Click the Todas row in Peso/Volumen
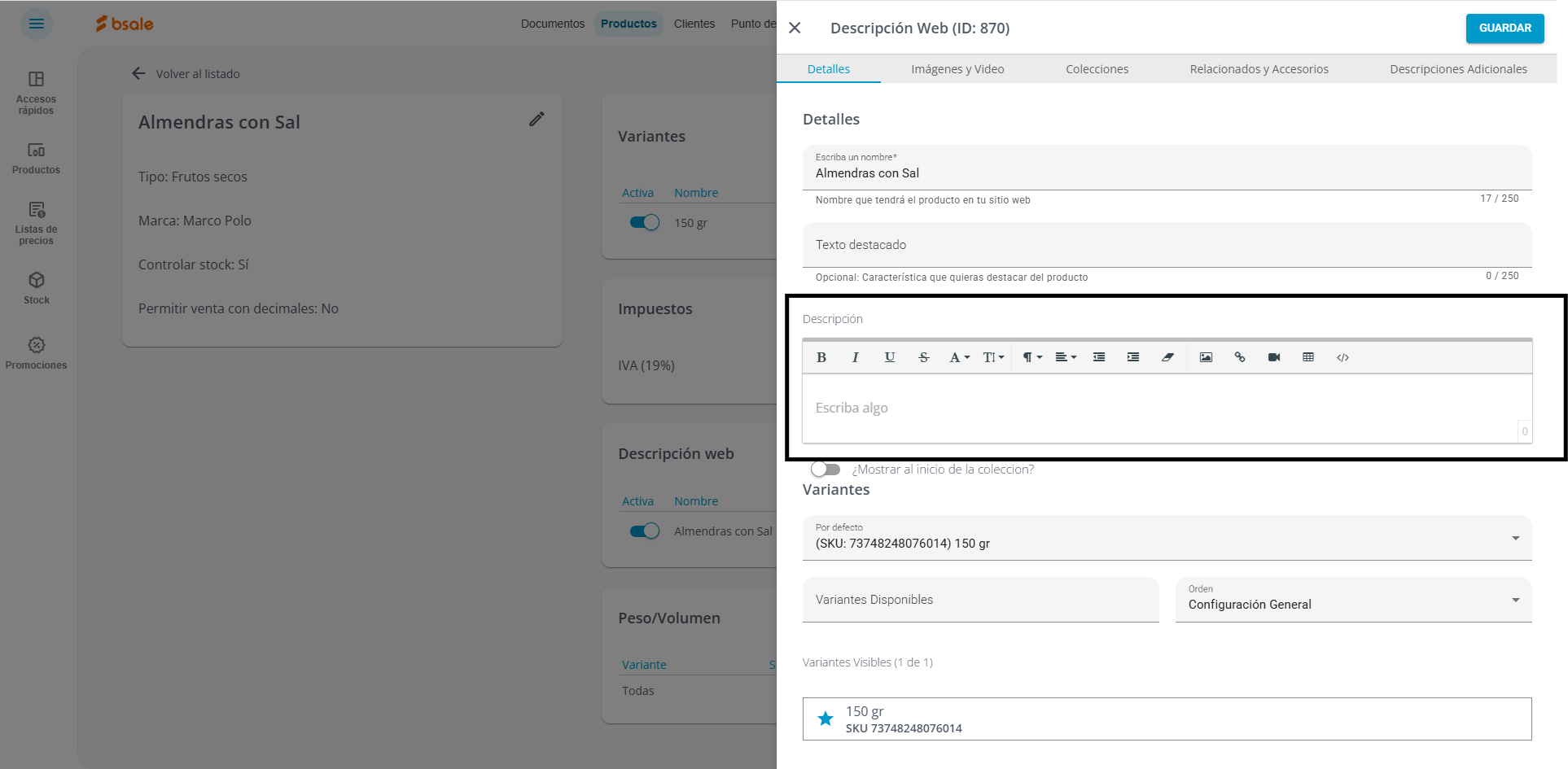The height and width of the screenshot is (769, 1568). pos(638,690)
